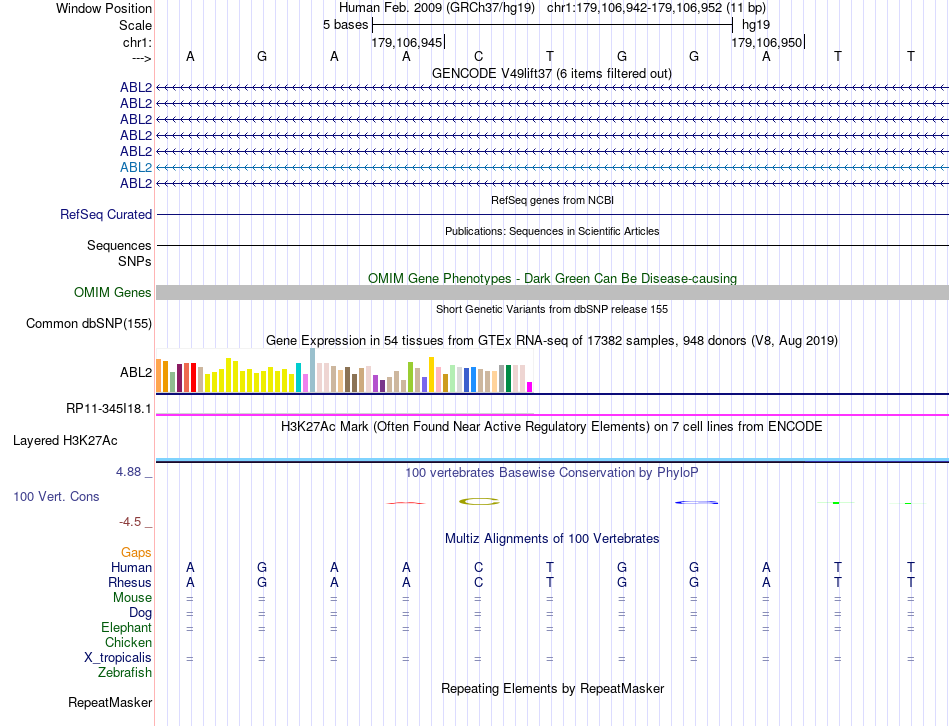The height and width of the screenshot is (726, 950).
Task: Click the olive PhyloP conservation mark
Action: pyautogui.click(x=479, y=501)
